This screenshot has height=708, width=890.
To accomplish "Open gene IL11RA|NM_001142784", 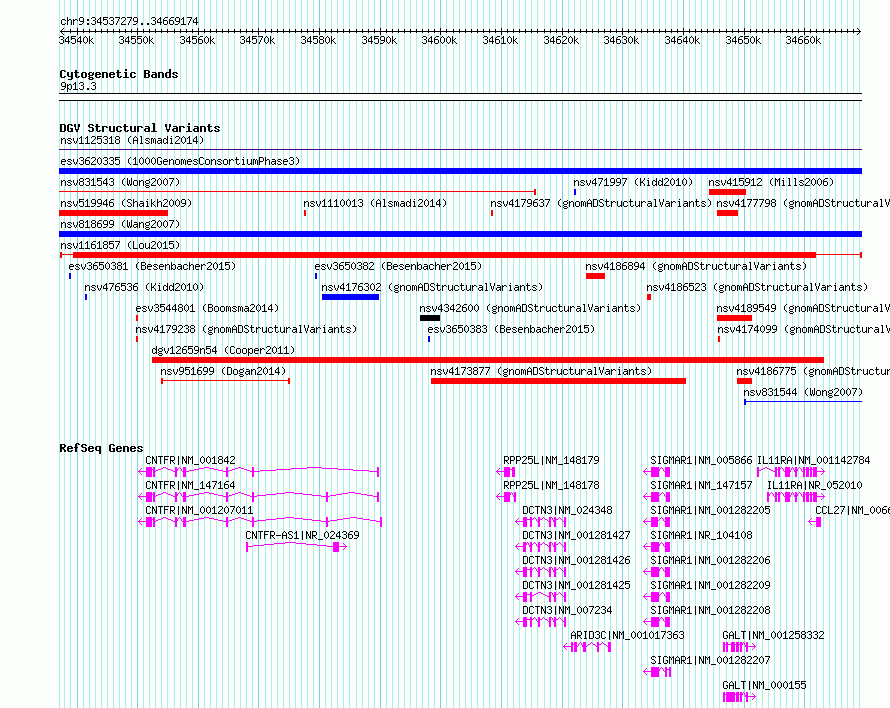I will tap(813, 460).
